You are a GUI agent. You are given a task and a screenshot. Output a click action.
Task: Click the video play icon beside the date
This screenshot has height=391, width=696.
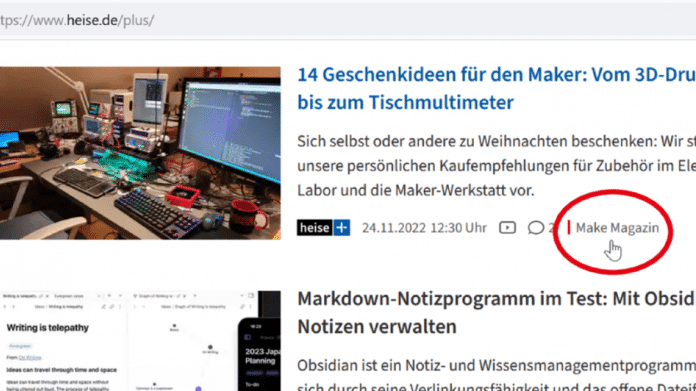click(507, 228)
